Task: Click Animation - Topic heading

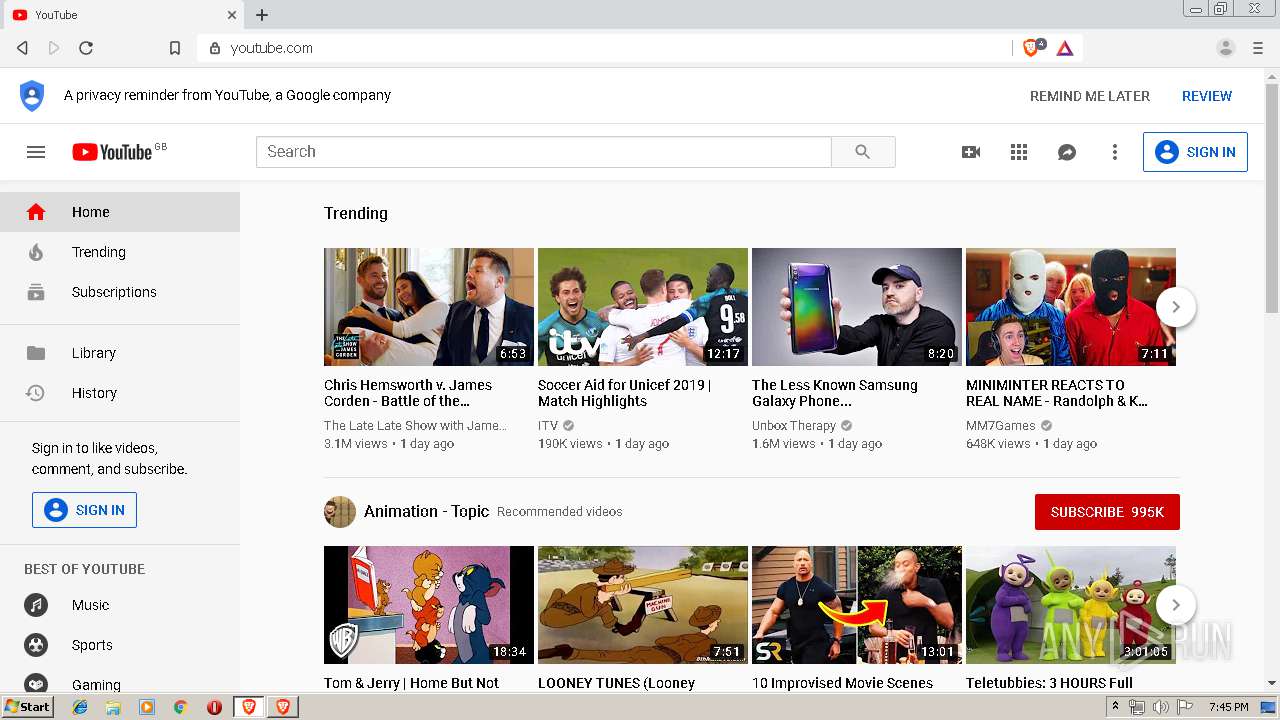Action: 426,511
